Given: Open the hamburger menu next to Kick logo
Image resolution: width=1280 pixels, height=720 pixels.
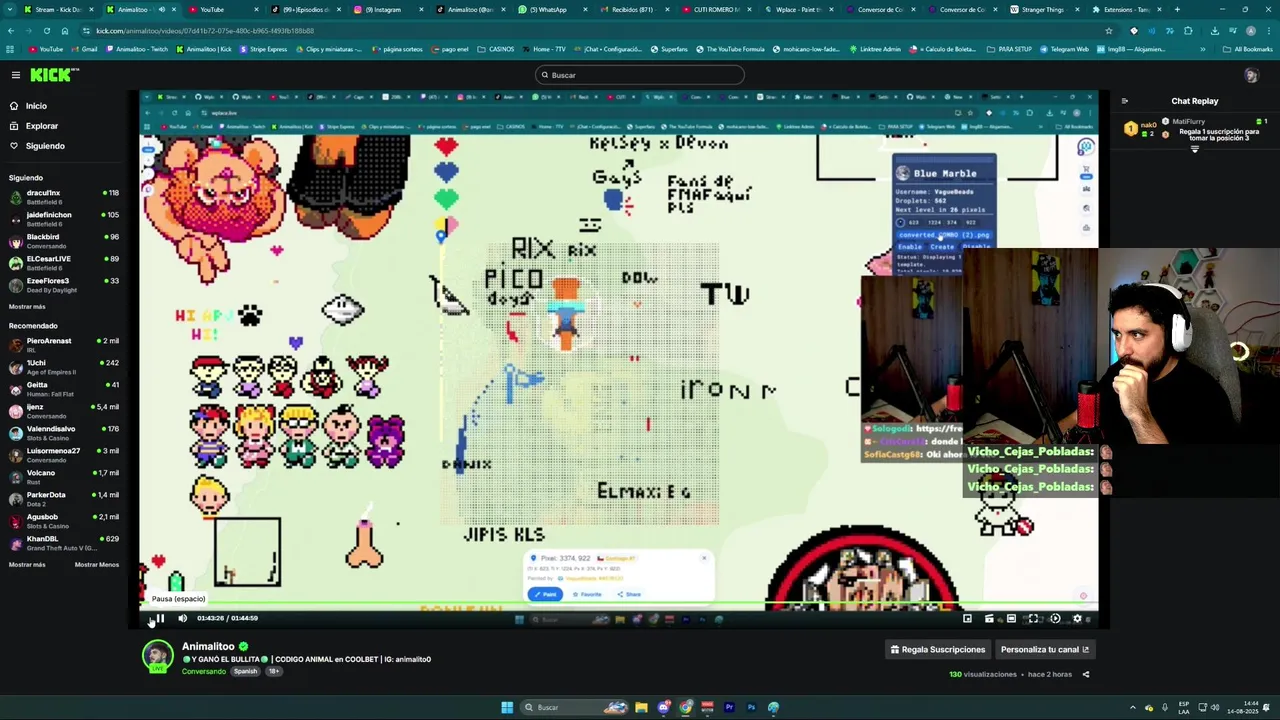Looking at the screenshot, I should (x=16, y=75).
